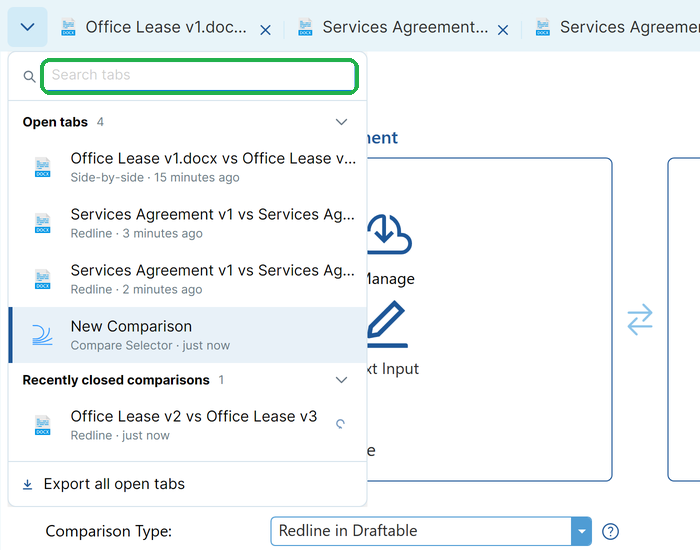The height and width of the screenshot is (550, 700).
Task: Click DOCX icon of 3 minutes ago entry
Action: pyautogui.click(x=42, y=223)
